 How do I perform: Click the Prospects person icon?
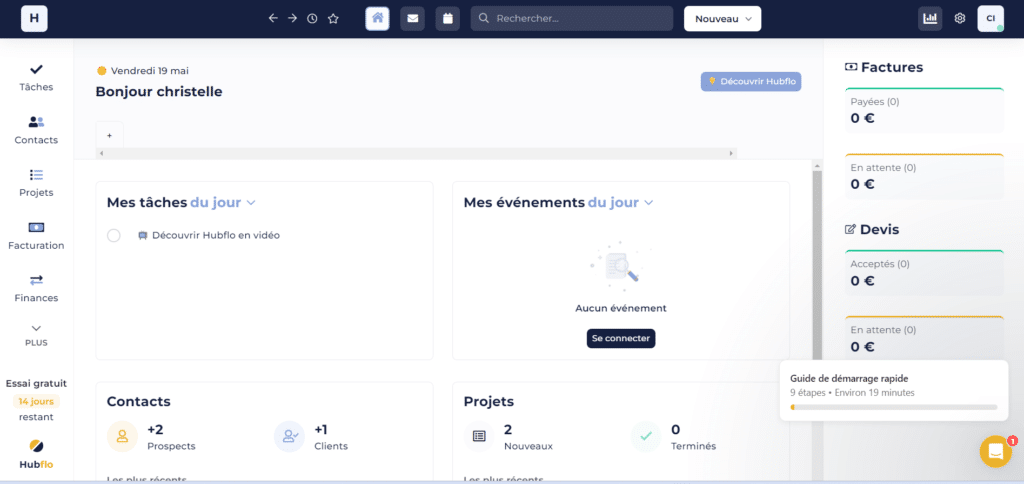point(122,437)
